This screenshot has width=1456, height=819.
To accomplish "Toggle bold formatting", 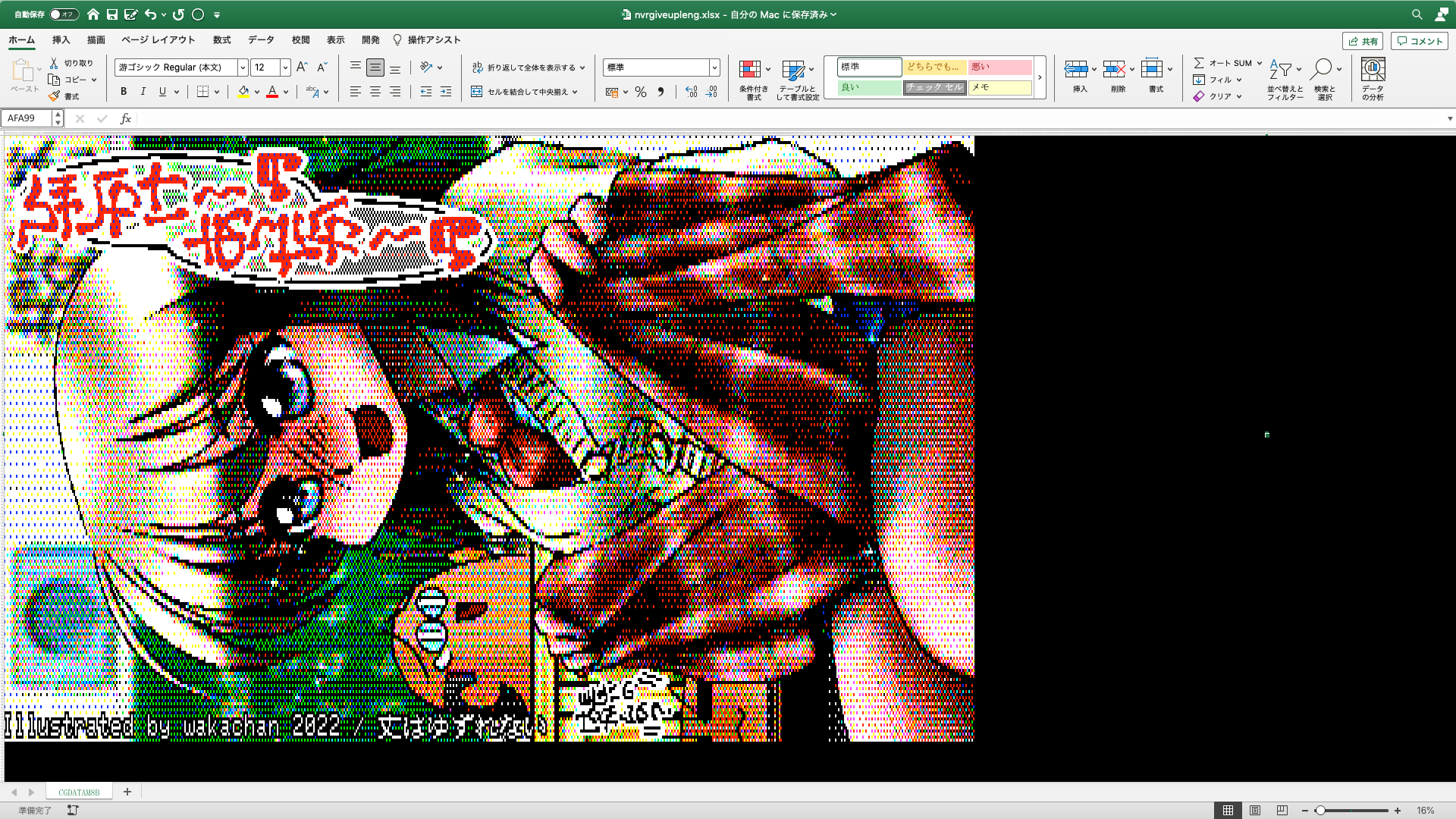I will [x=124, y=92].
